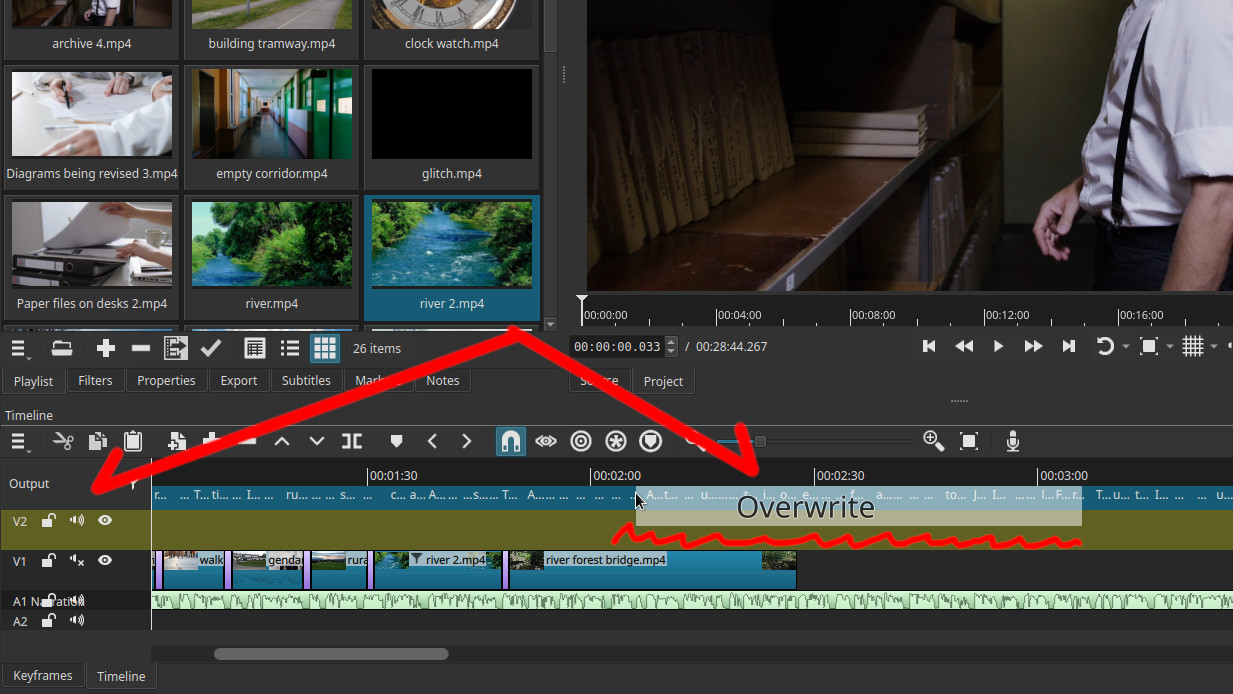The width and height of the screenshot is (1233, 694).
Task: Skip to the next point in player
Action: [x=1068, y=347]
